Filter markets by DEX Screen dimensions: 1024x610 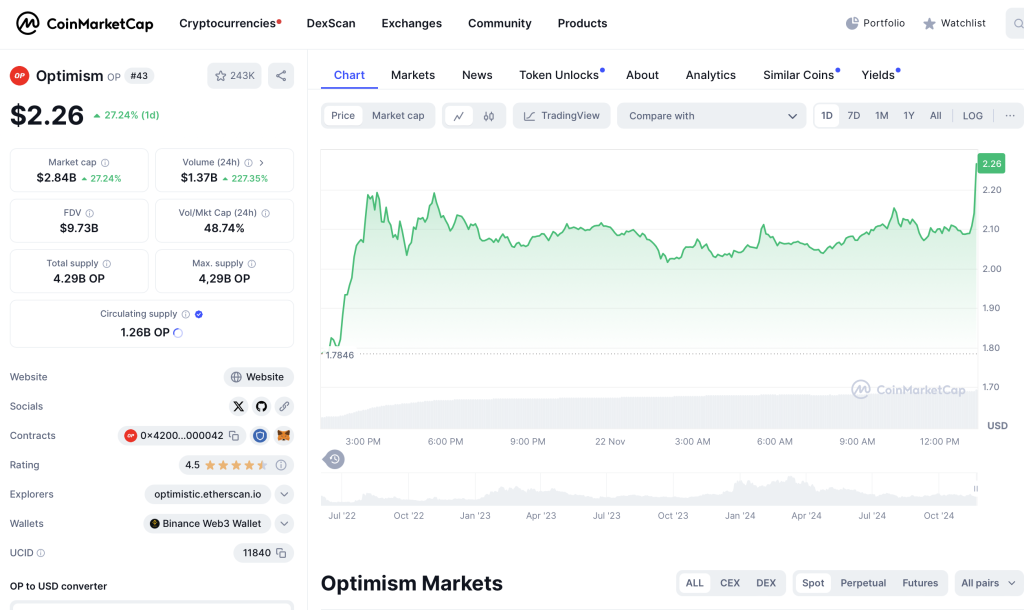pyautogui.click(x=766, y=583)
